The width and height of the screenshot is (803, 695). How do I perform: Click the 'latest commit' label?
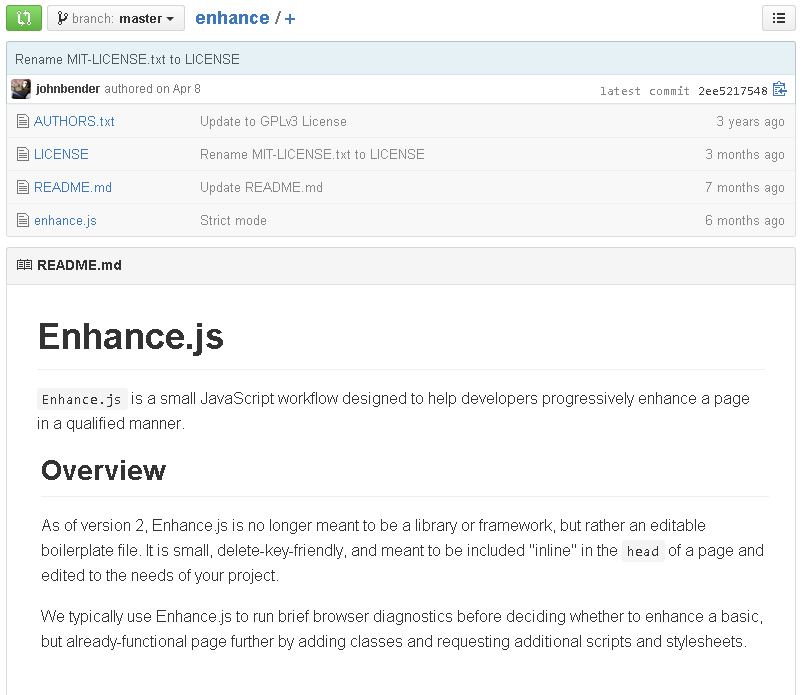point(645,91)
